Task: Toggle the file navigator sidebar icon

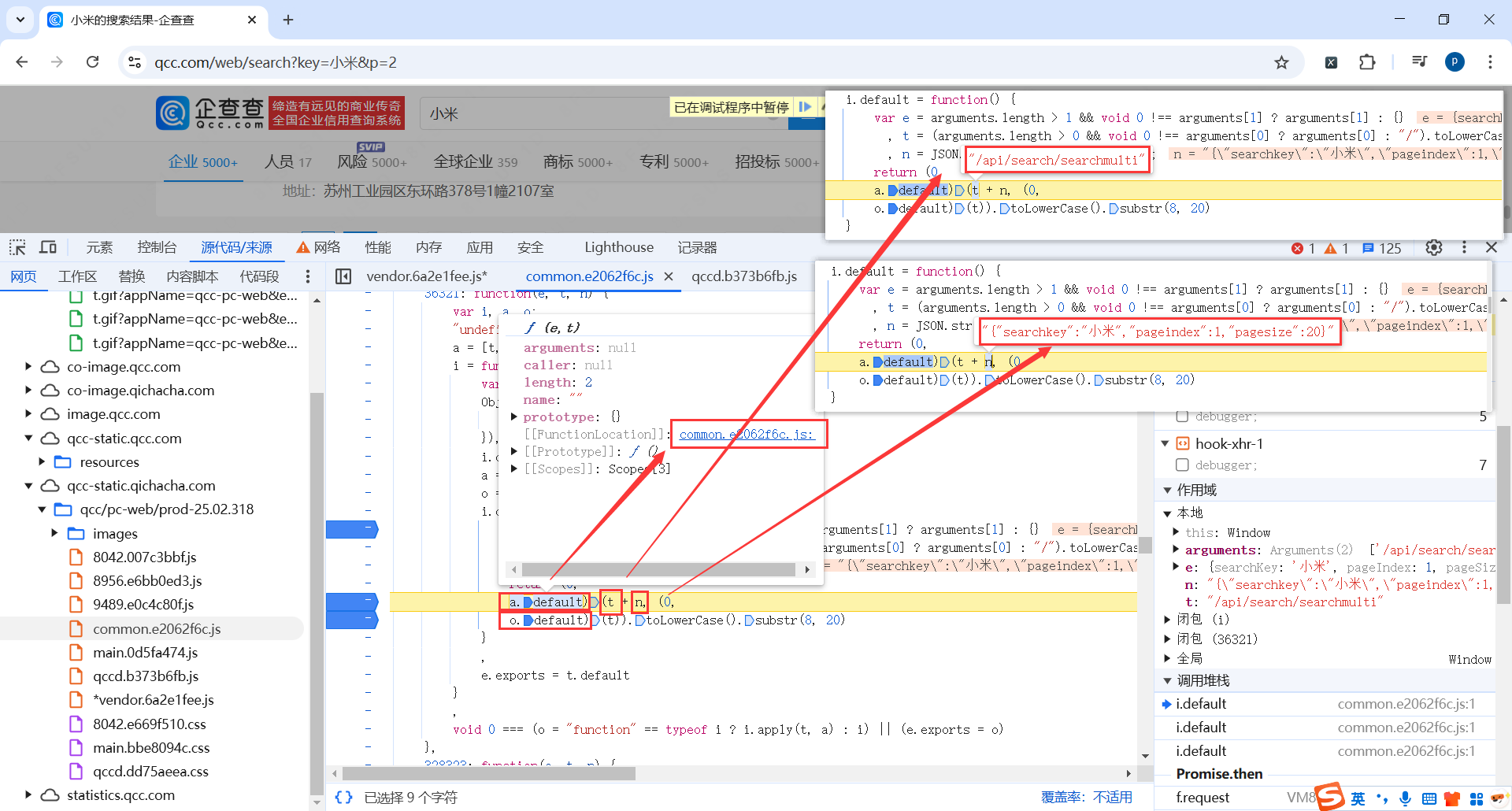Action: [343, 276]
